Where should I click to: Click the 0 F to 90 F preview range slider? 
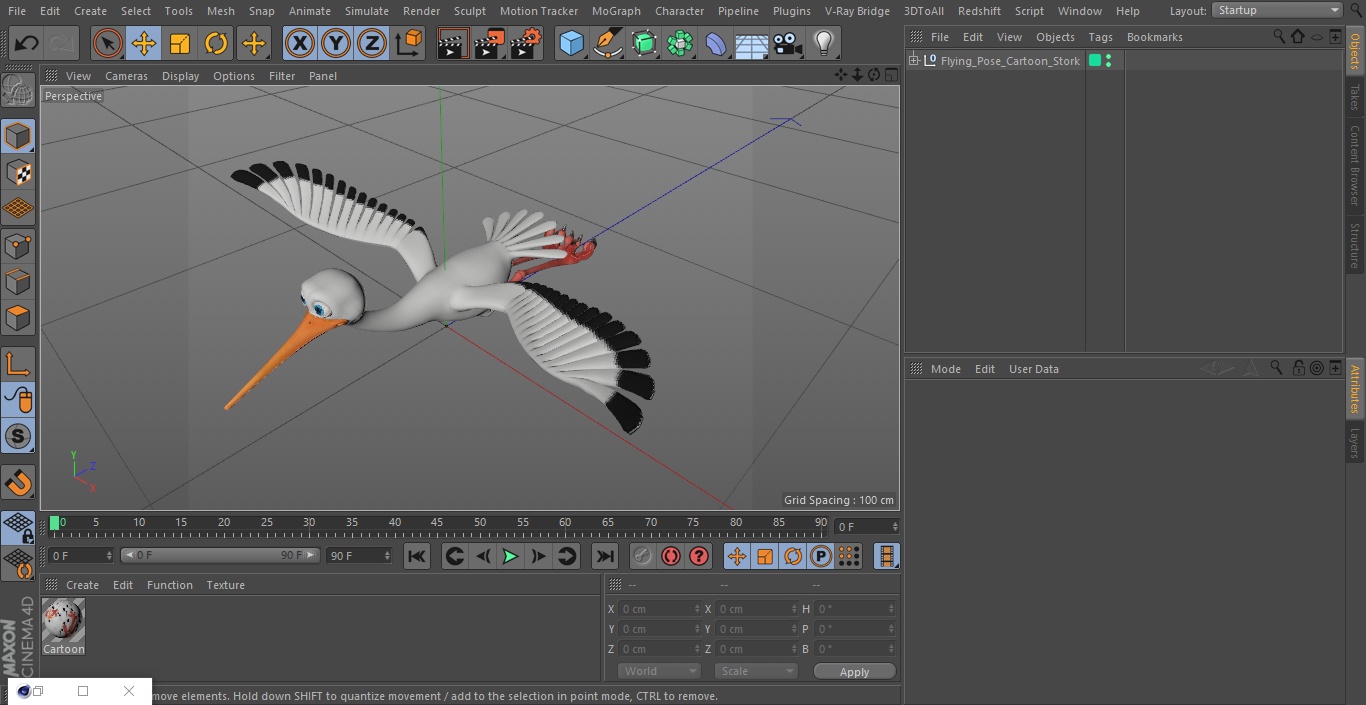[220, 555]
